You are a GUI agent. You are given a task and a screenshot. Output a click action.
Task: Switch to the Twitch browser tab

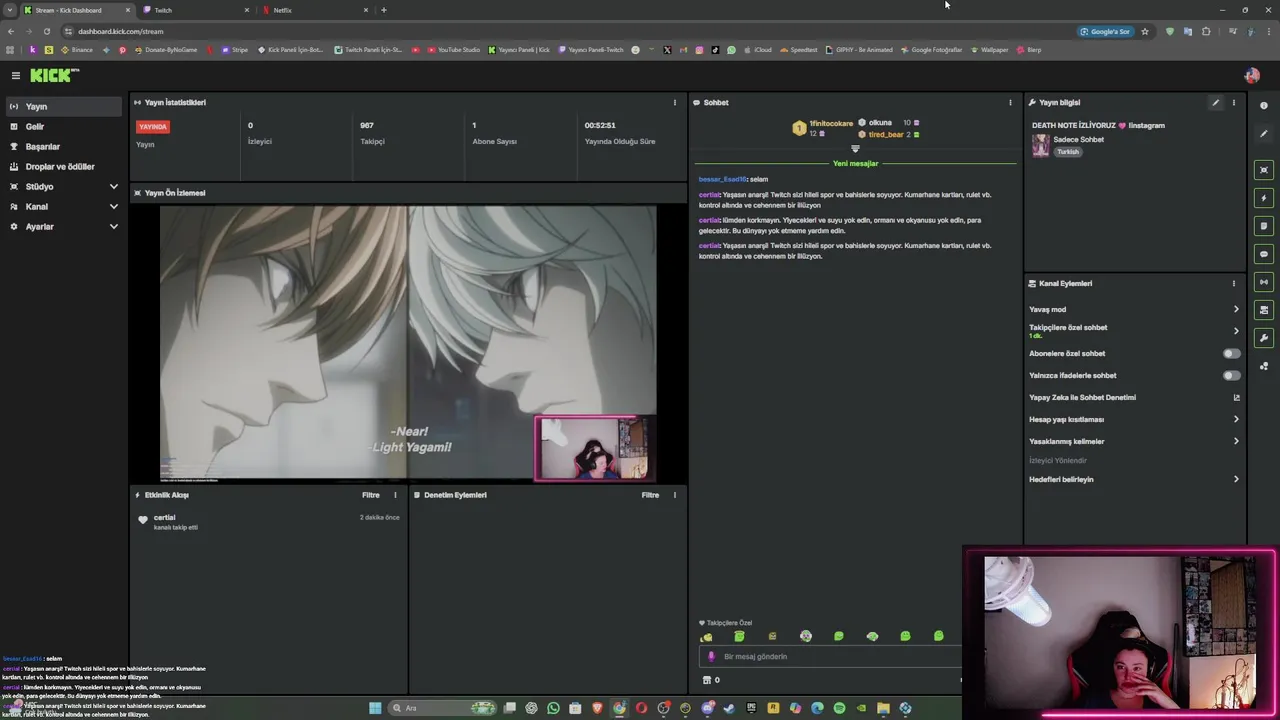(195, 10)
